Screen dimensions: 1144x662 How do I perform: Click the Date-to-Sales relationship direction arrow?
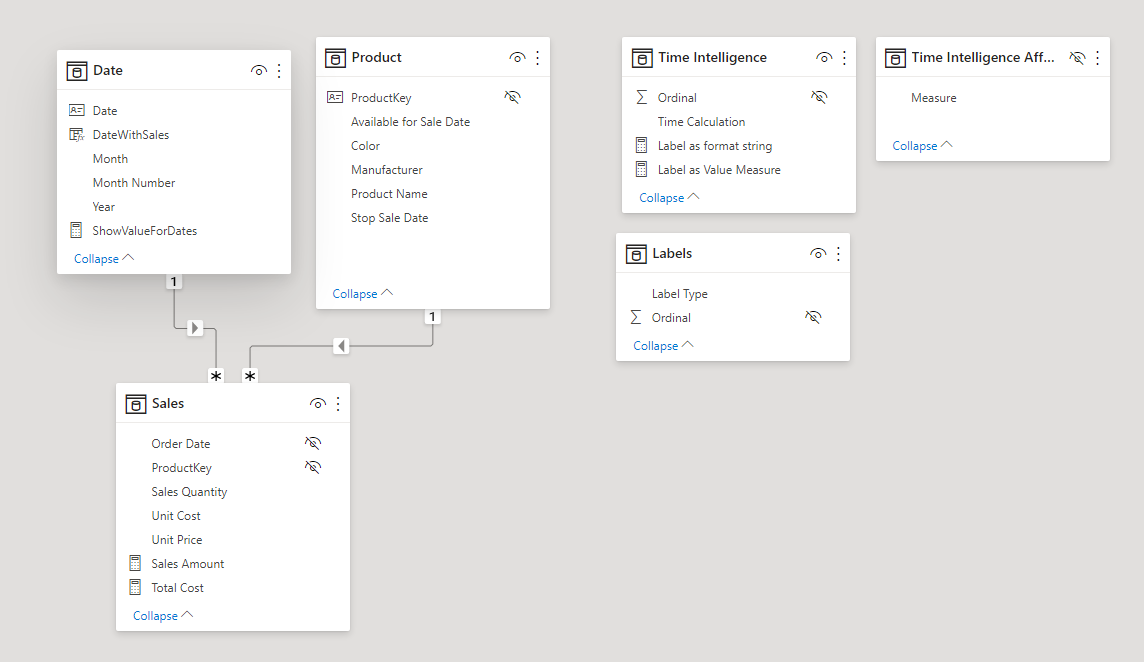click(195, 328)
